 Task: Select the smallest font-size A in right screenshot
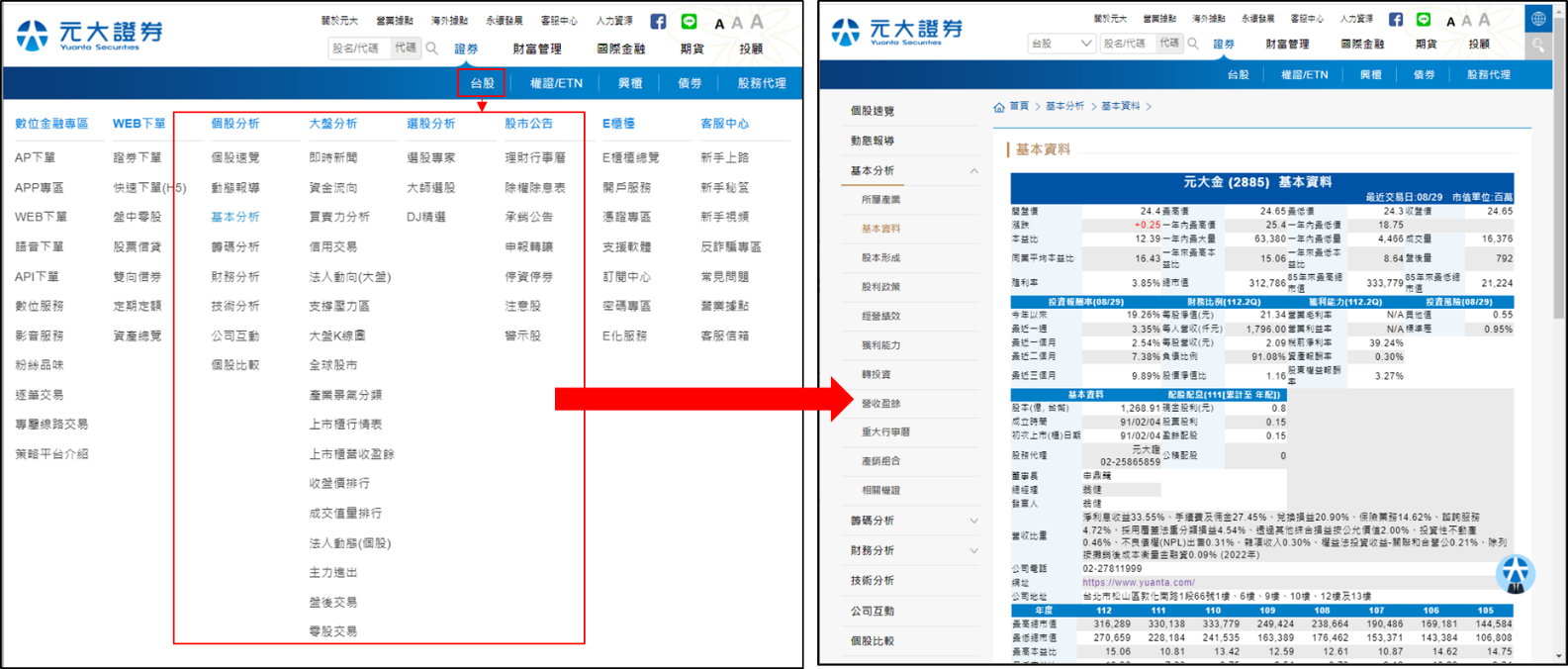pyautogui.click(x=1450, y=22)
